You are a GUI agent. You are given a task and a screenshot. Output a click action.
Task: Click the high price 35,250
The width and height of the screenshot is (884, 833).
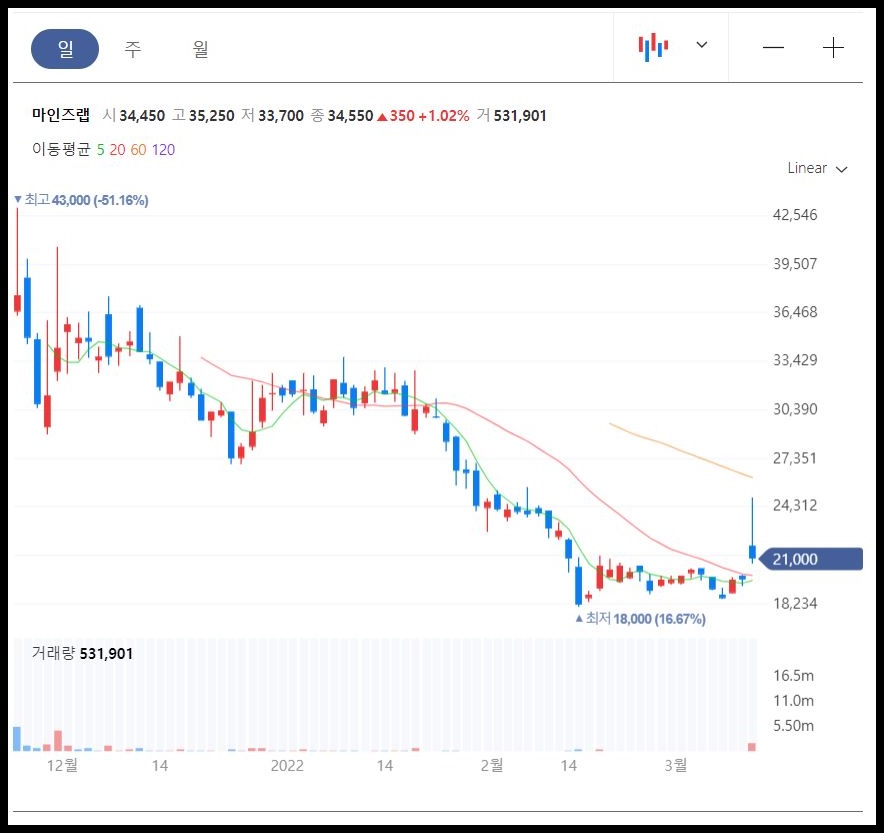pyautogui.click(x=211, y=116)
